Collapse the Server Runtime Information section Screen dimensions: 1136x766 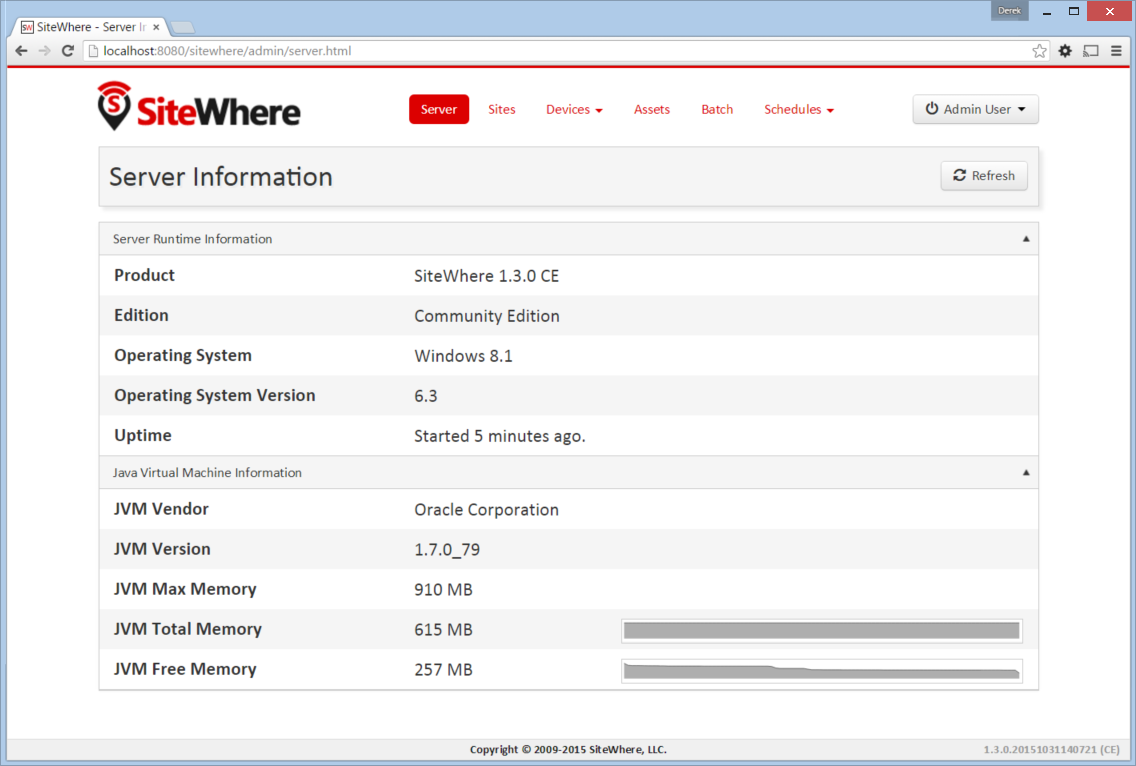click(x=1026, y=239)
